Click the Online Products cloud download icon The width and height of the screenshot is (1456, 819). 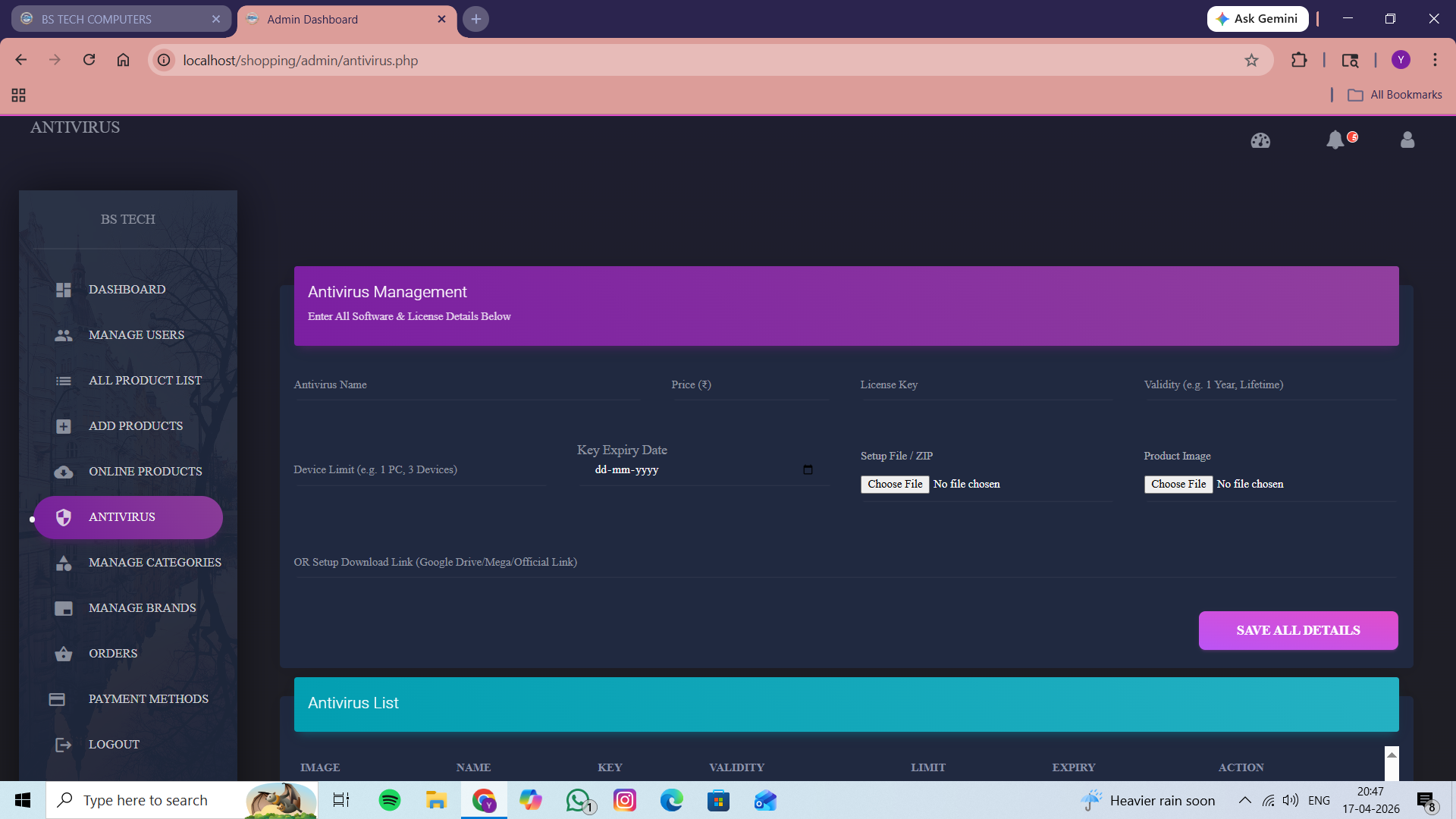[64, 472]
